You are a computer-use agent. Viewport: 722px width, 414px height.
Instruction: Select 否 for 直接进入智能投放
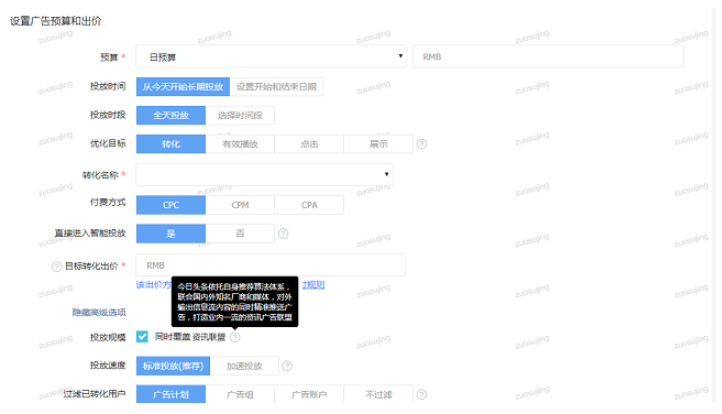(x=240, y=234)
